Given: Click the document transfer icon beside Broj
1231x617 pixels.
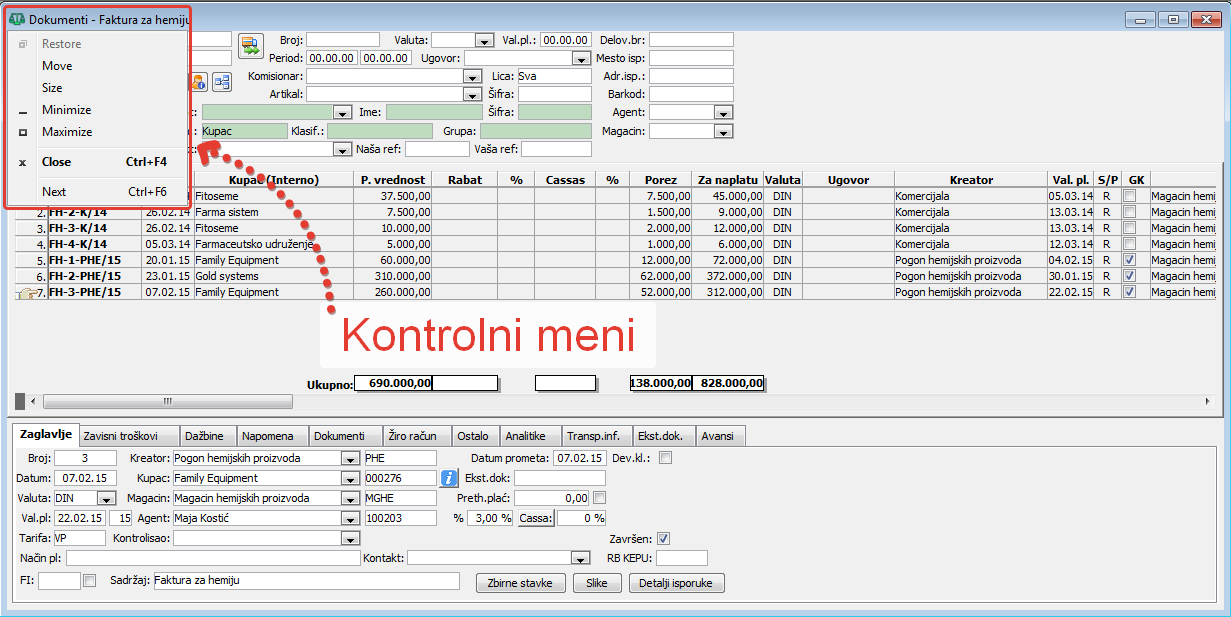Looking at the screenshot, I should [250, 45].
